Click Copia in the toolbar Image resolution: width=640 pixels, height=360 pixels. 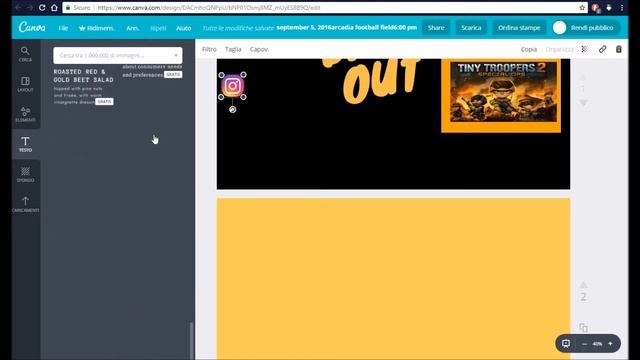pos(529,49)
